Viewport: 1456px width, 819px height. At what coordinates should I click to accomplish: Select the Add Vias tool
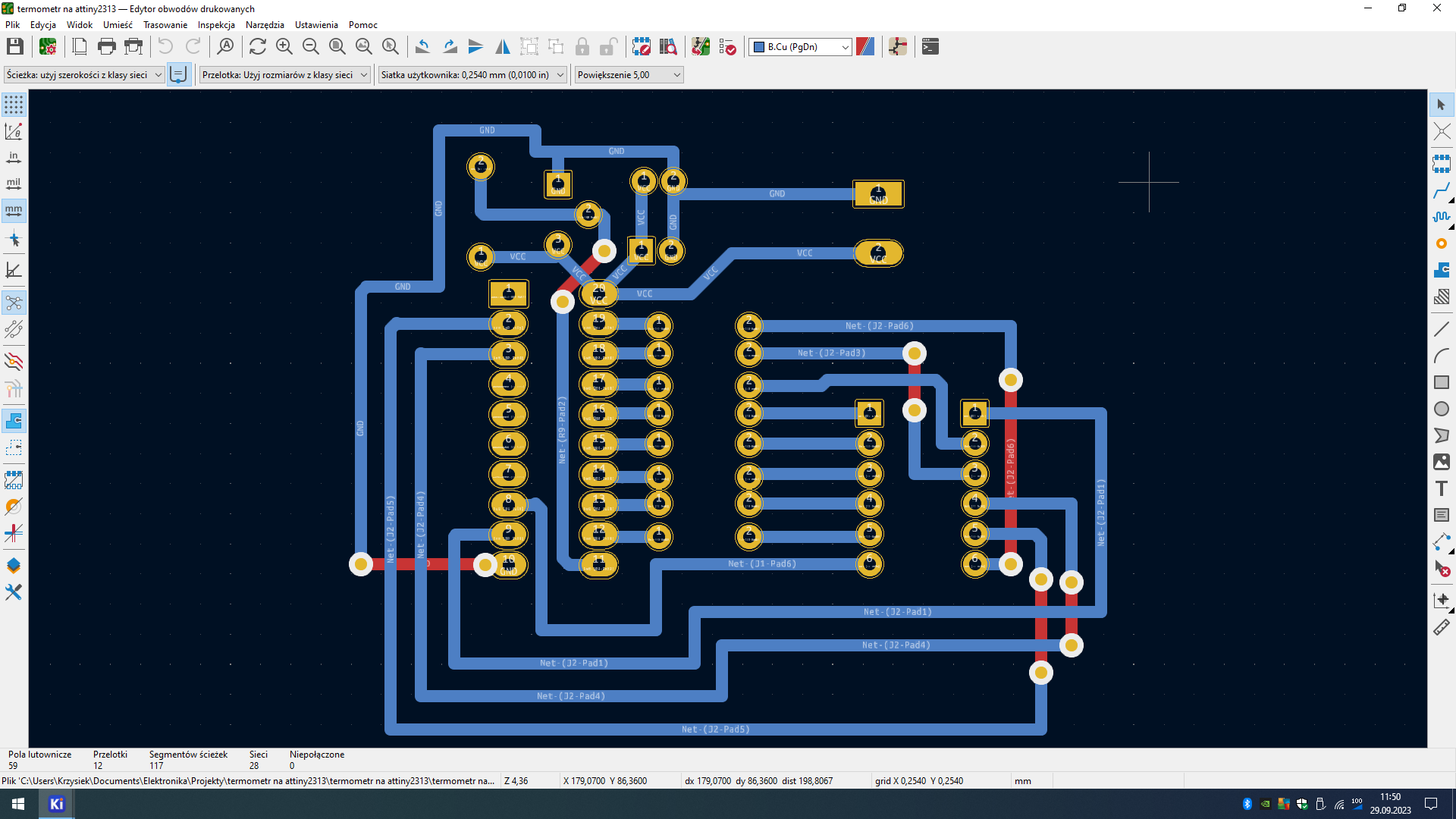point(1442,243)
